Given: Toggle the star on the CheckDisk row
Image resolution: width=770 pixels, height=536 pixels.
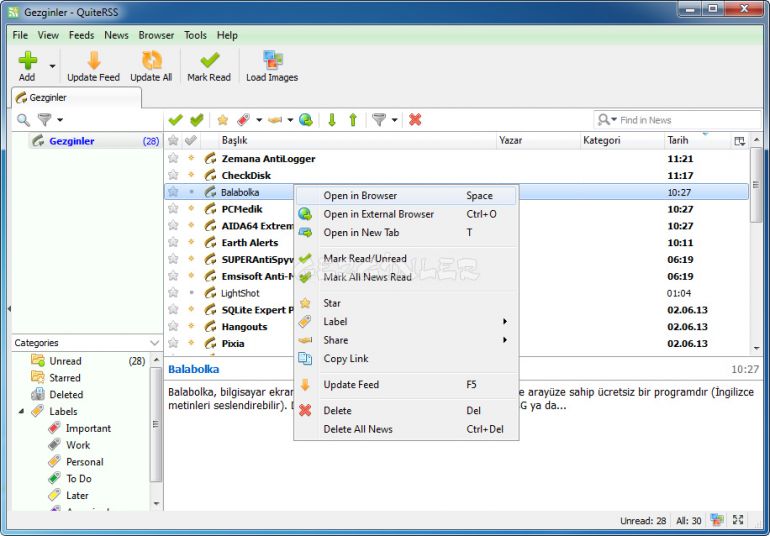Looking at the screenshot, I should click(173, 175).
